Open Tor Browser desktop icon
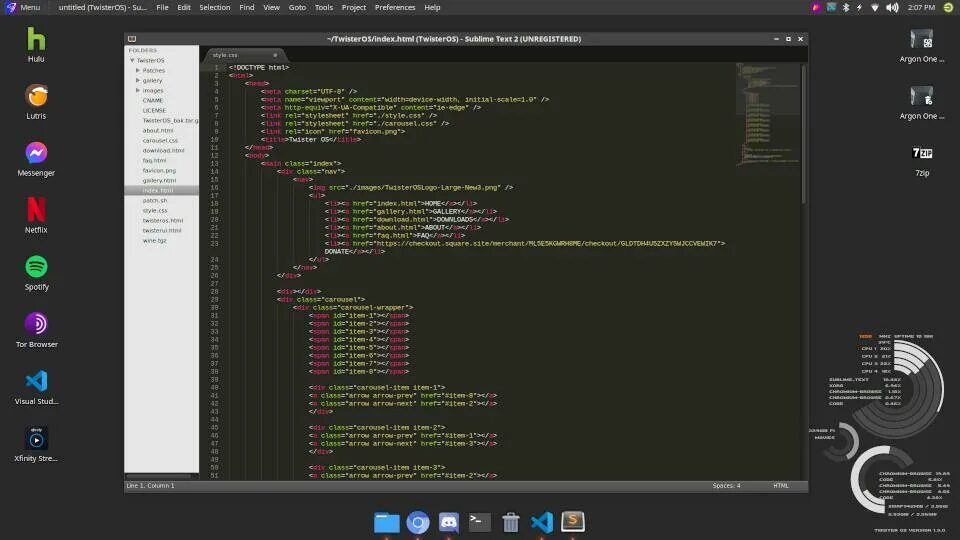960x540 pixels. click(36, 330)
